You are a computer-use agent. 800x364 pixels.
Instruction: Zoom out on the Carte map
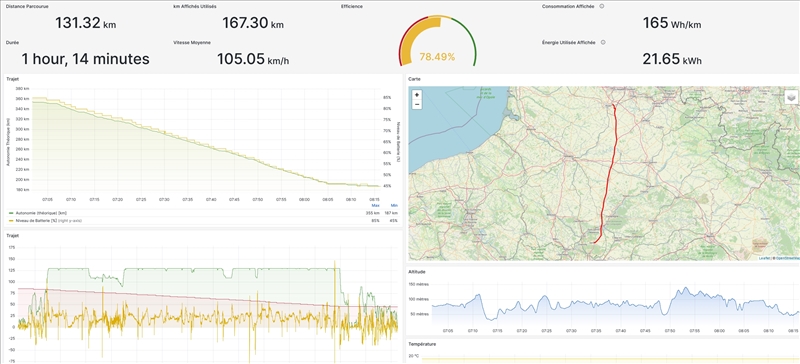(417, 105)
